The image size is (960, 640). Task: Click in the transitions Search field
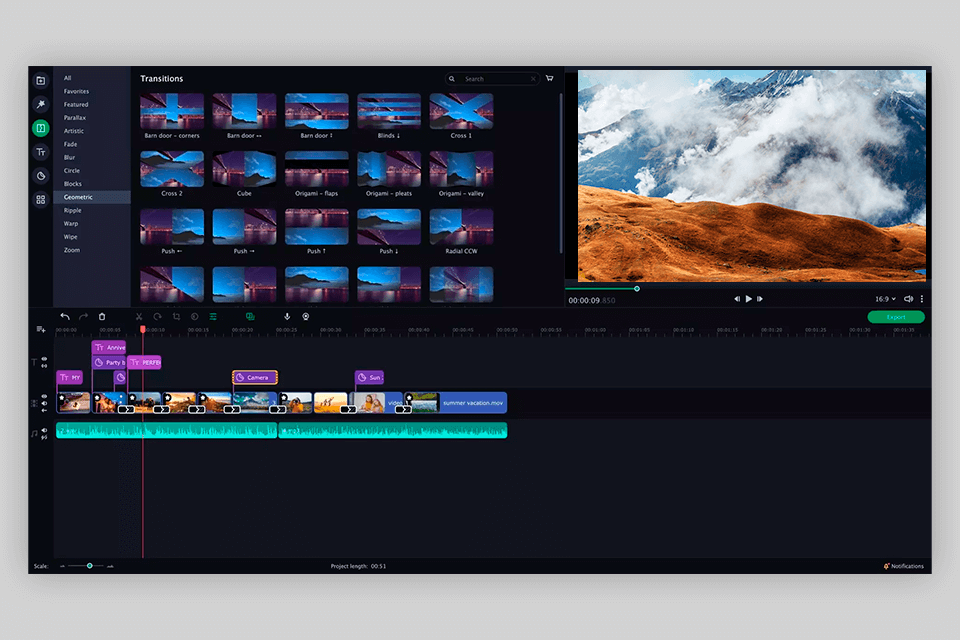pos(493,78)
